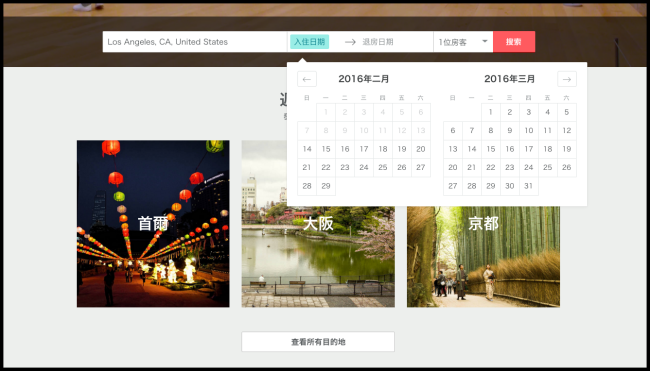The height and width of the screenshot is (371, 650).
Task: Pick February 25 in the calendar
Action: pyautogui.click(x=383, y=167)
